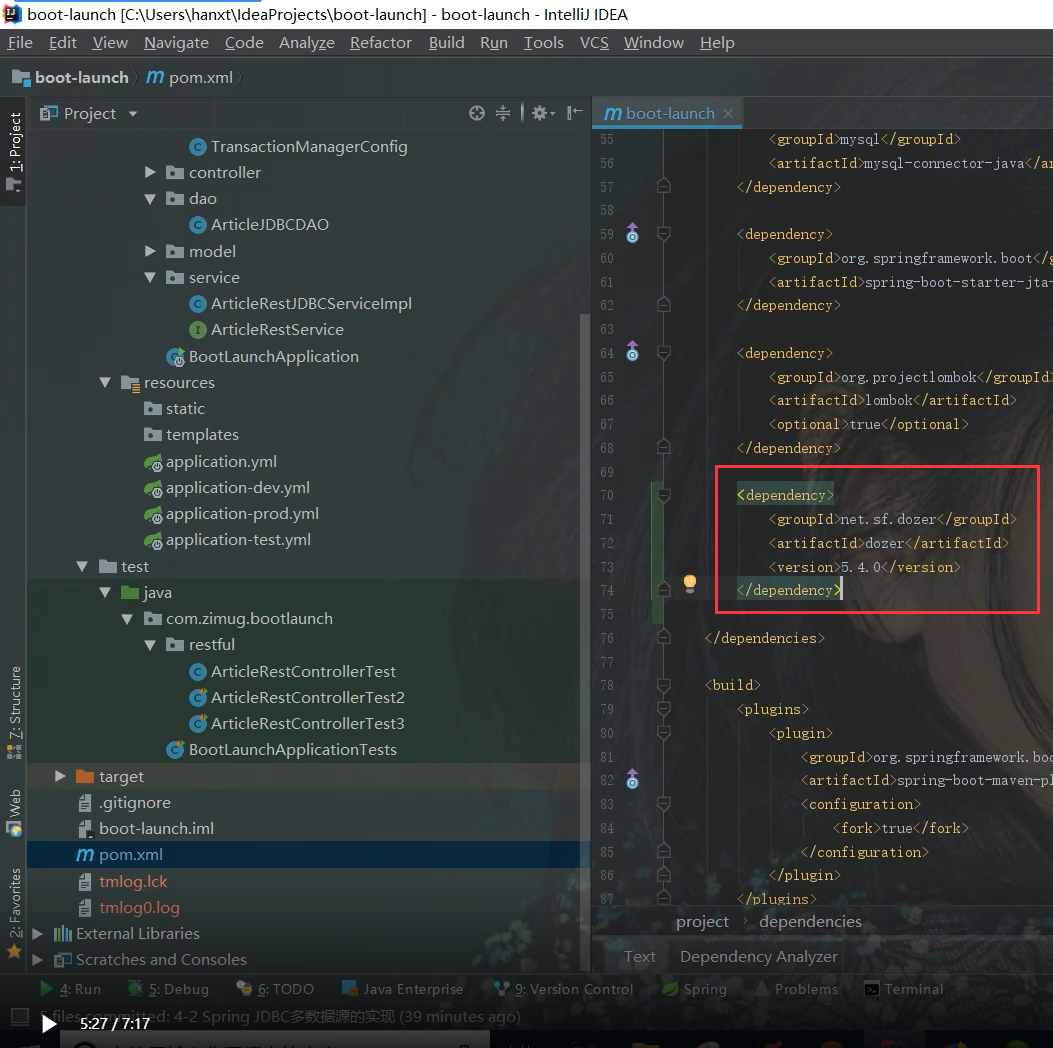Open the 1: Project tool window stripe
The height and width of the screenshot is (1048, 1053).
[14, 152]
